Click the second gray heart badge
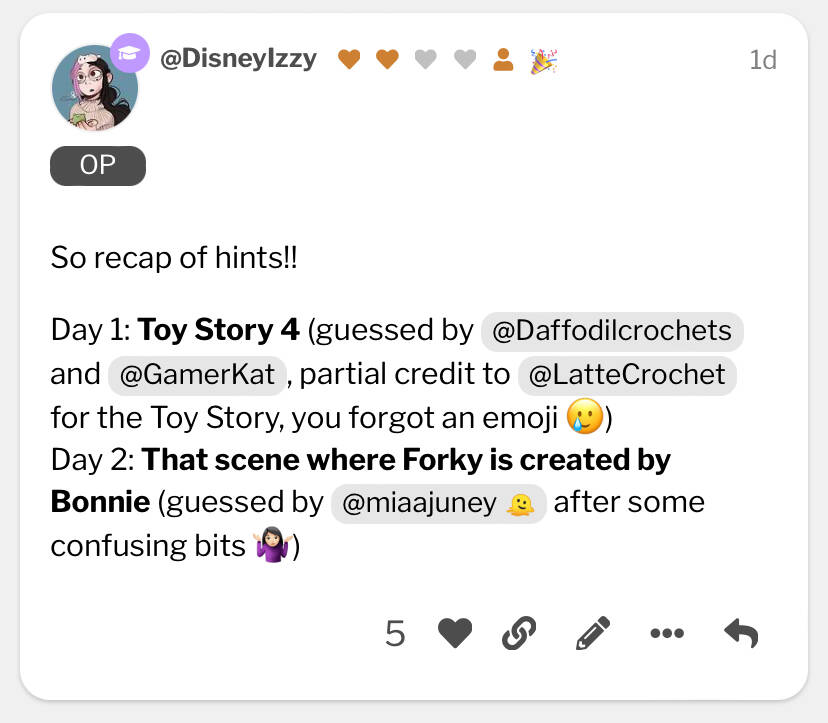The width and height of the screenshot is (828, 723). click(465, 61)
